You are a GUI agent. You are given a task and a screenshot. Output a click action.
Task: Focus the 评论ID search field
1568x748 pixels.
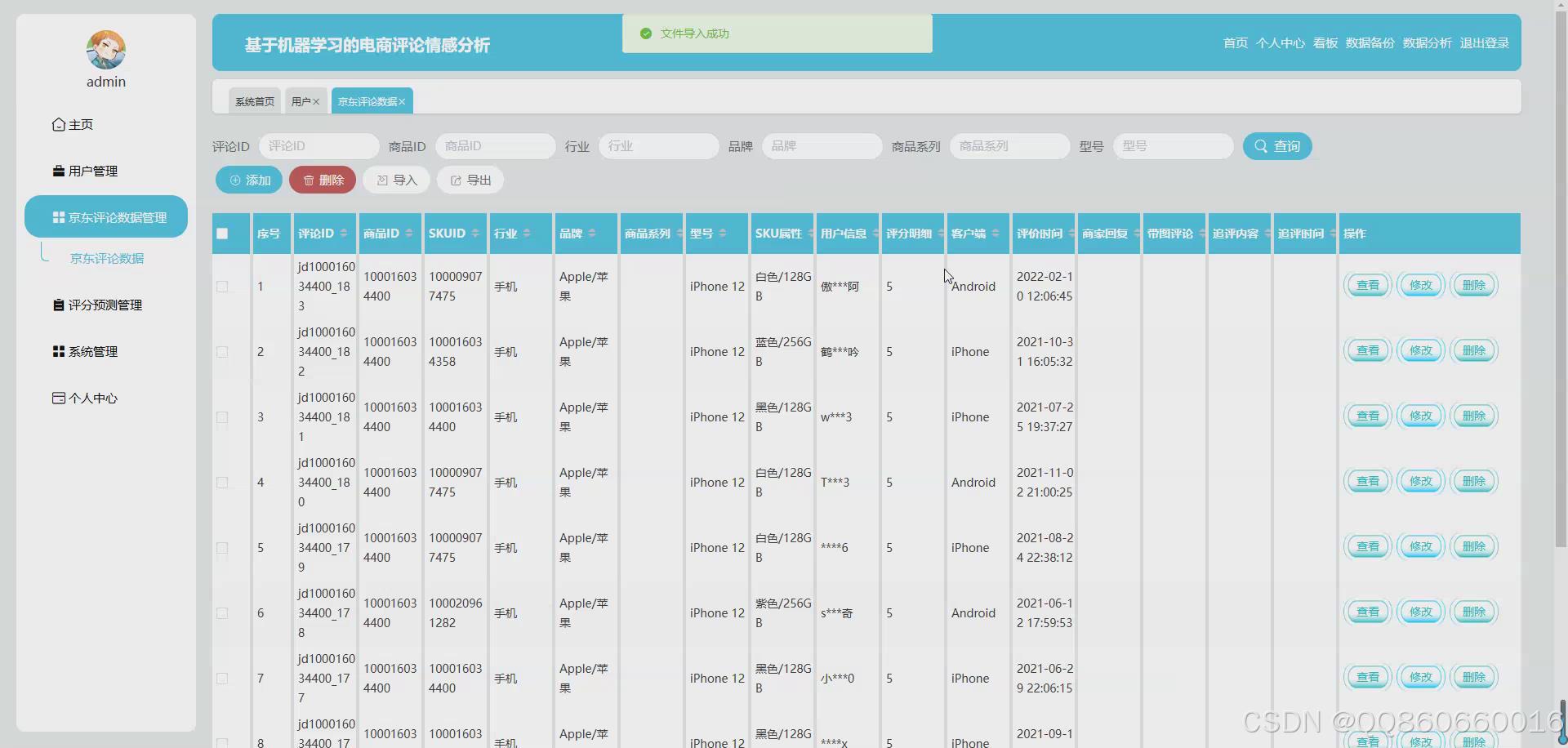coord(318,146)
